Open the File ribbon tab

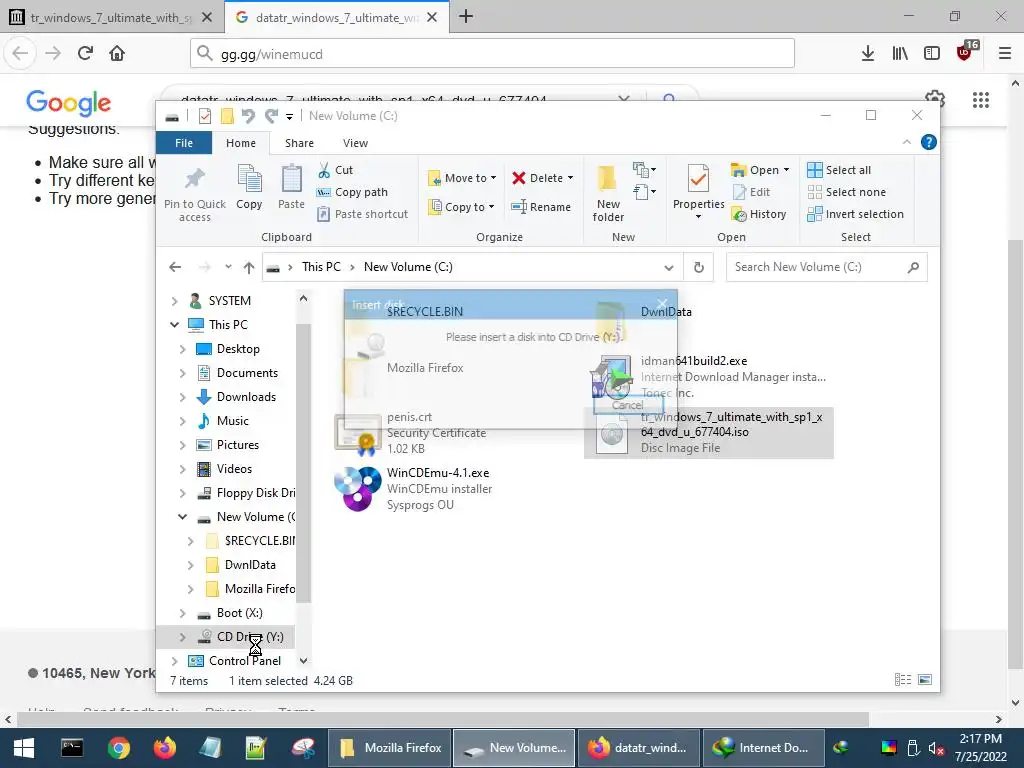tap(184, 143)
